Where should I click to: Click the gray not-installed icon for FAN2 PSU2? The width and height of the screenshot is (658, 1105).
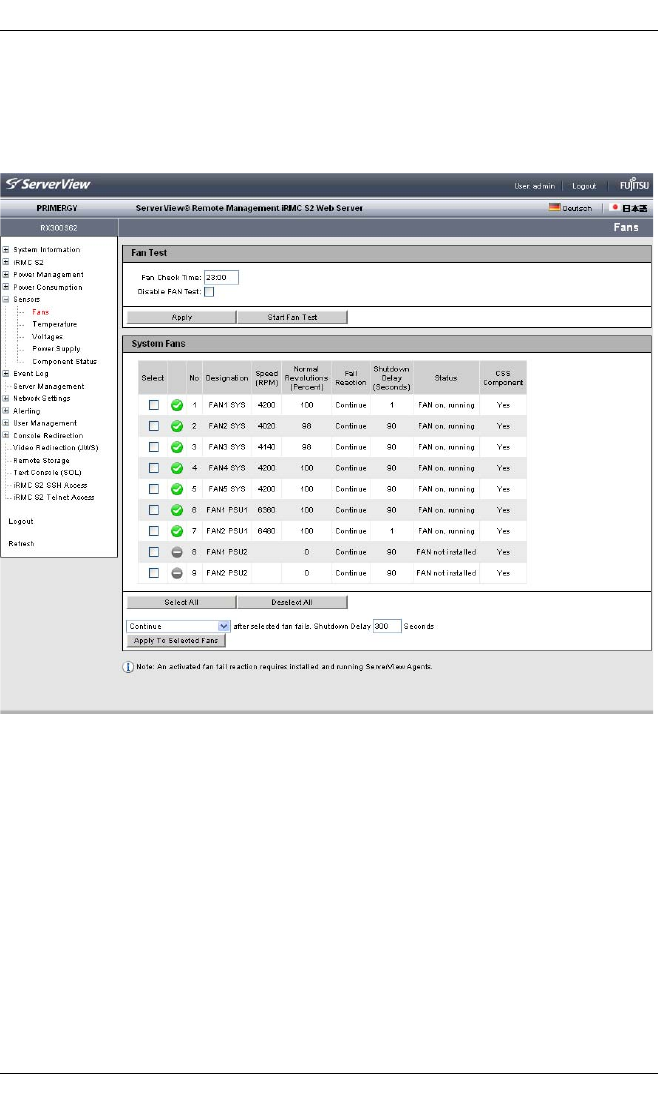(177, 573)
